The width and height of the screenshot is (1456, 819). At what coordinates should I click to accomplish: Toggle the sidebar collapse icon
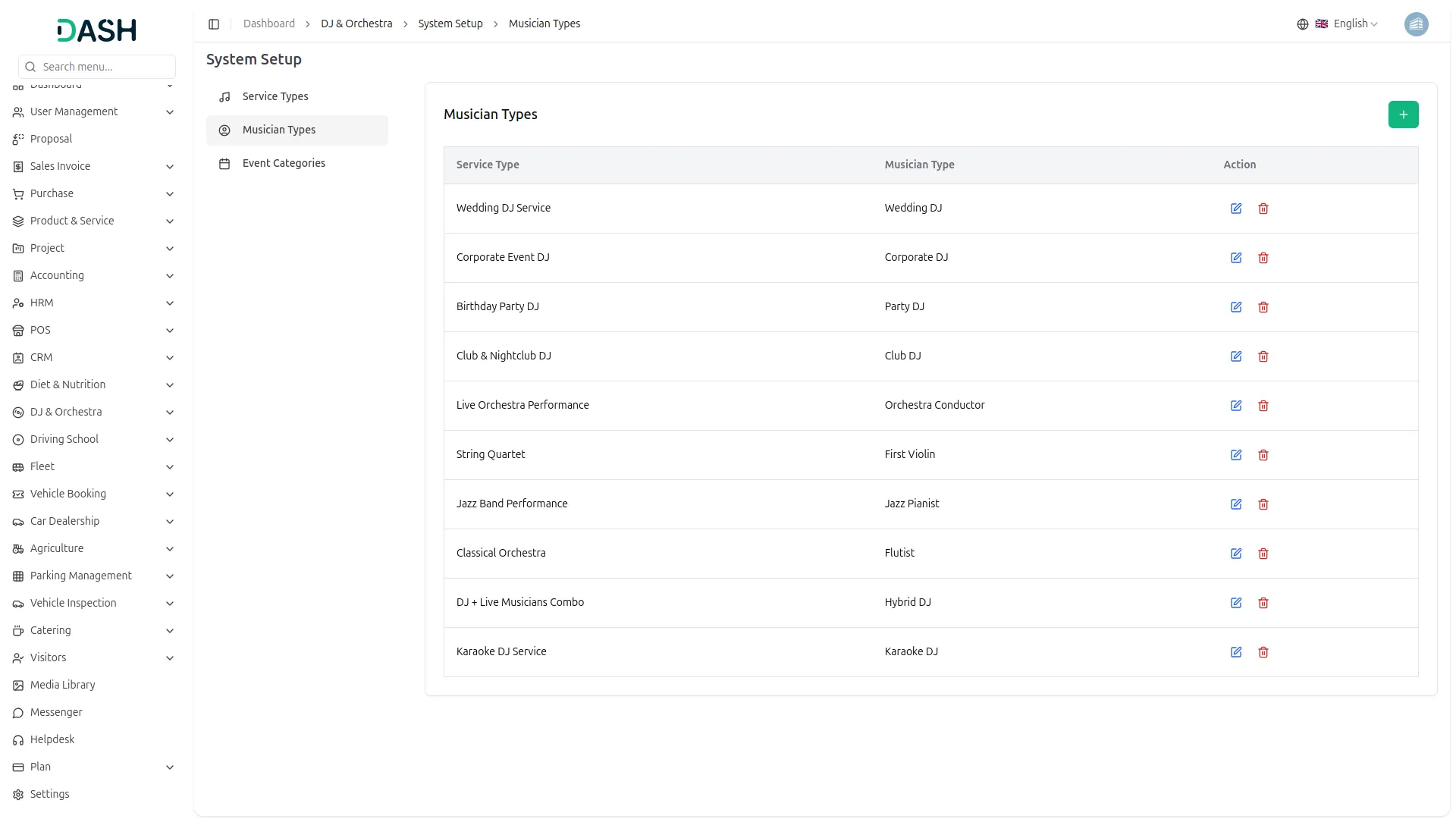point(214,24)
